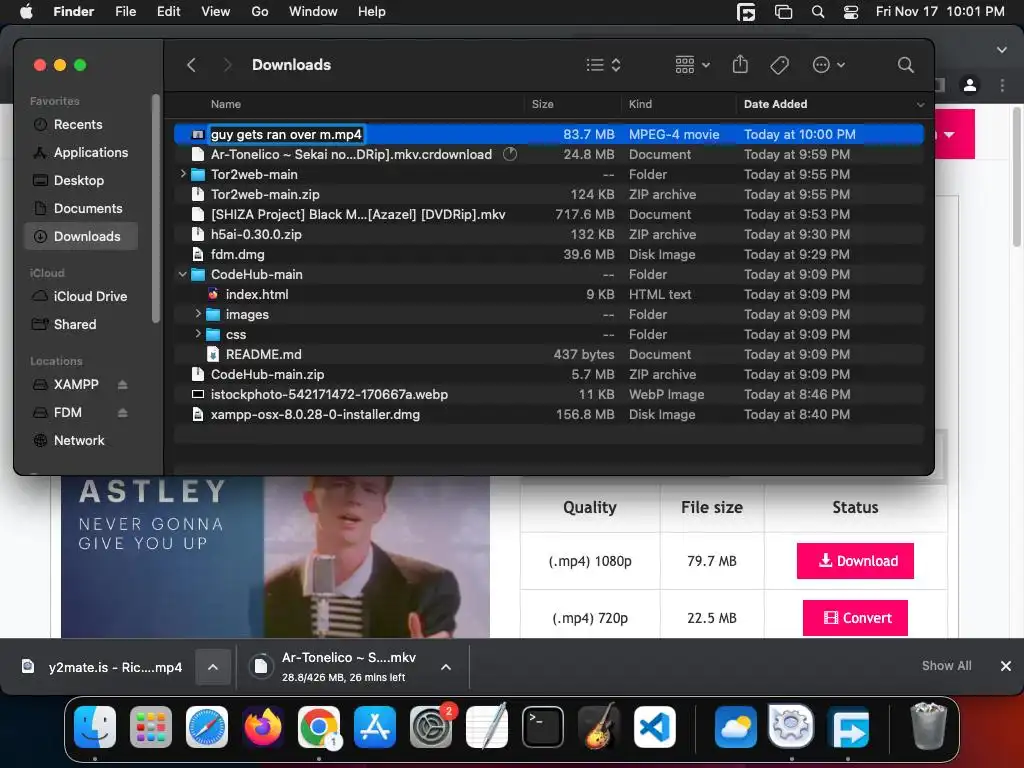
Task: Open Recents in Finder sidebar
Action: (80, 125)
